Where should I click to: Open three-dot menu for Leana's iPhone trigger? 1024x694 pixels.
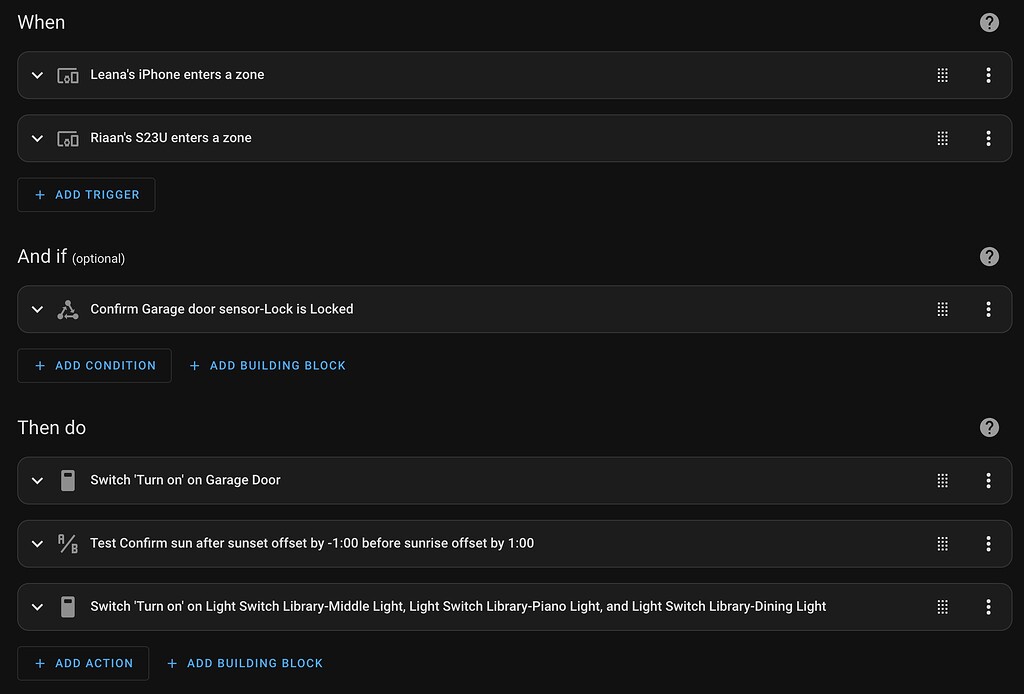[x=988, y=75]
